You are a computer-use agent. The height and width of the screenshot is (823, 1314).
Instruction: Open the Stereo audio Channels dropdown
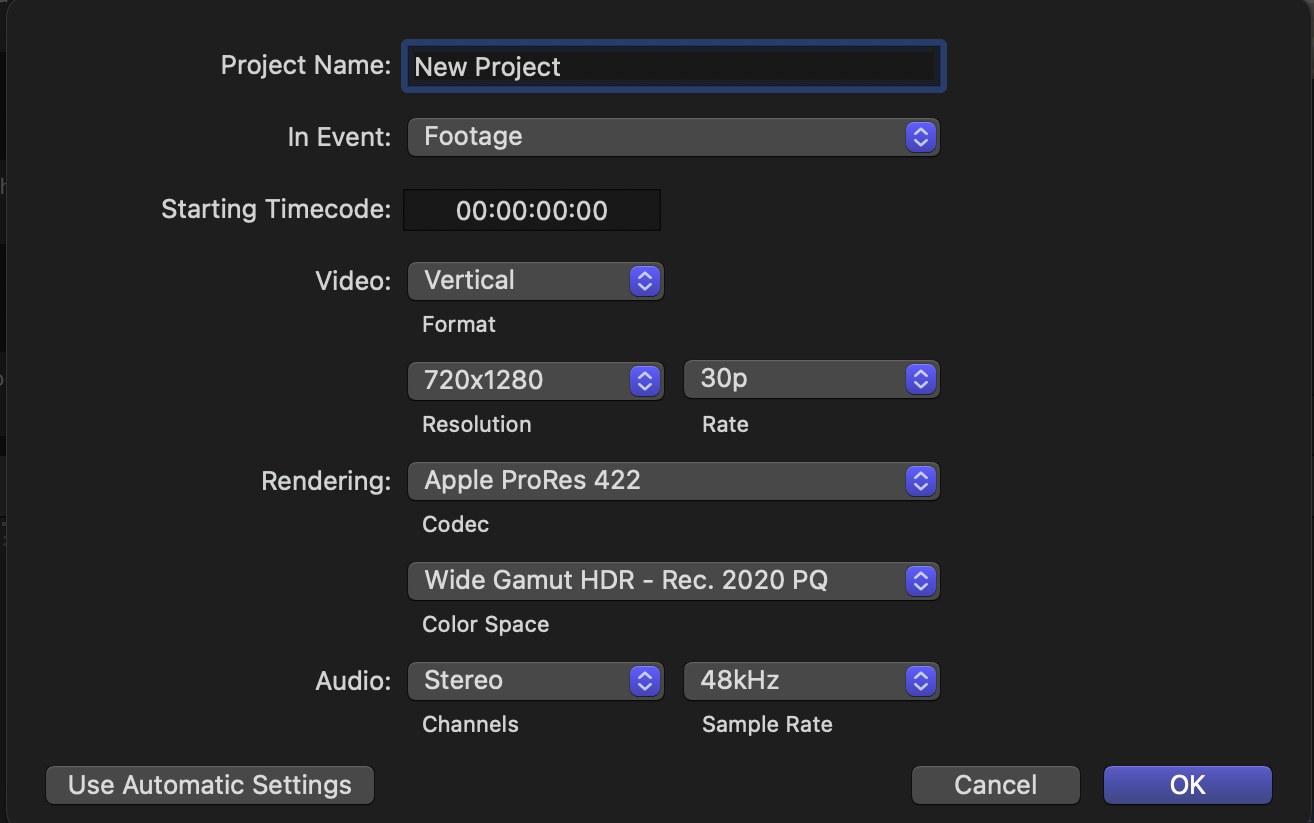535,681
